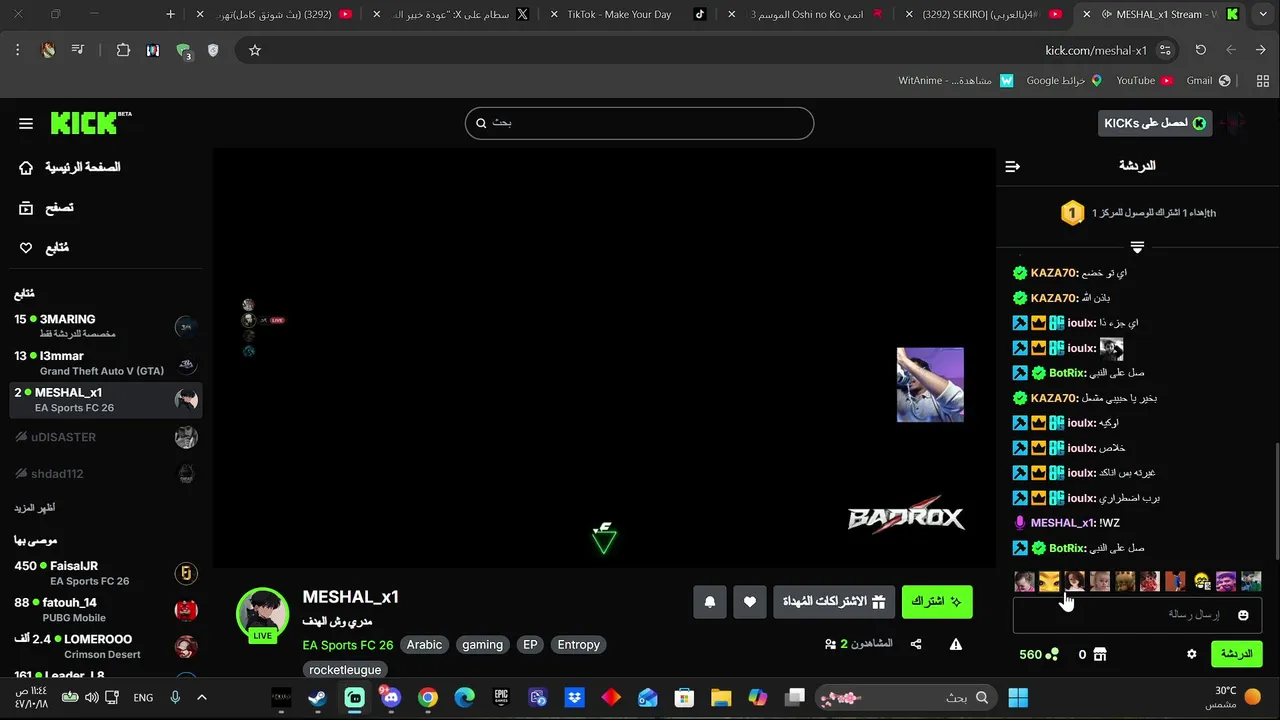Image resolution: width=1280 pixels, height=720 pixels.
Task: Click the report warning triangle icon
Action: 956,644
